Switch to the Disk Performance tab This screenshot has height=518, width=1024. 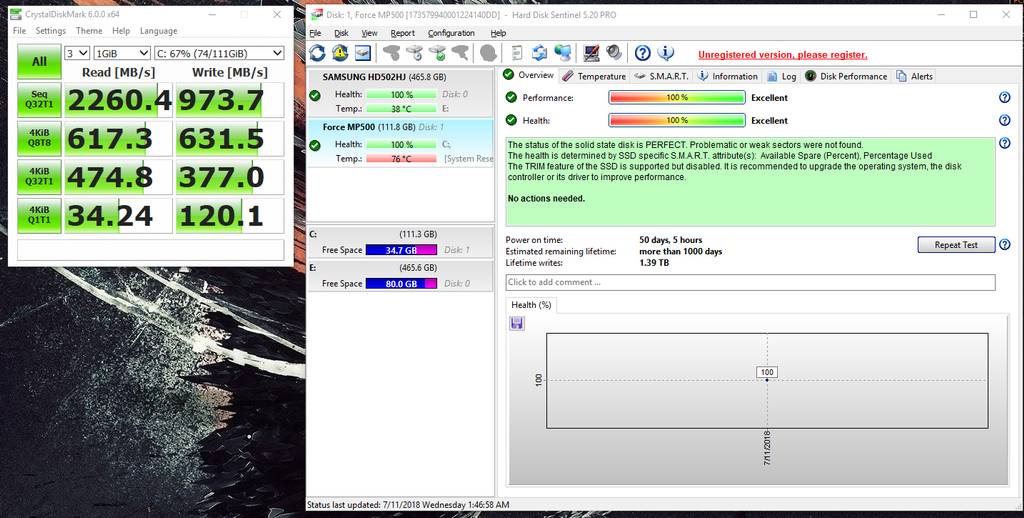846,76
